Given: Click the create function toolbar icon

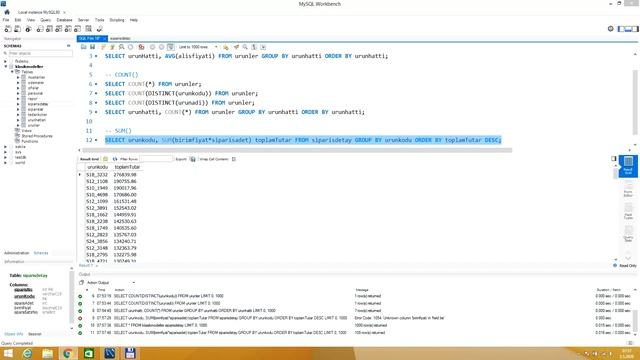Looking at the screenshot, I should click(x=78, y=29).
